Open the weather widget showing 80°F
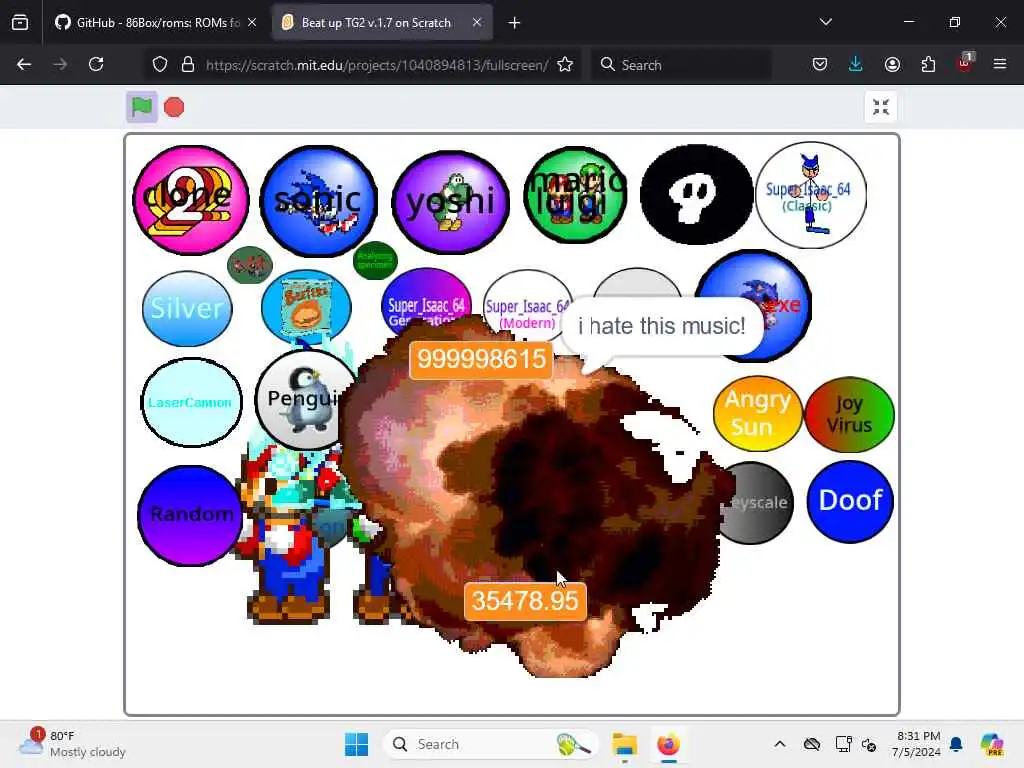This screenshot has height=768, width=1024. 72,744
